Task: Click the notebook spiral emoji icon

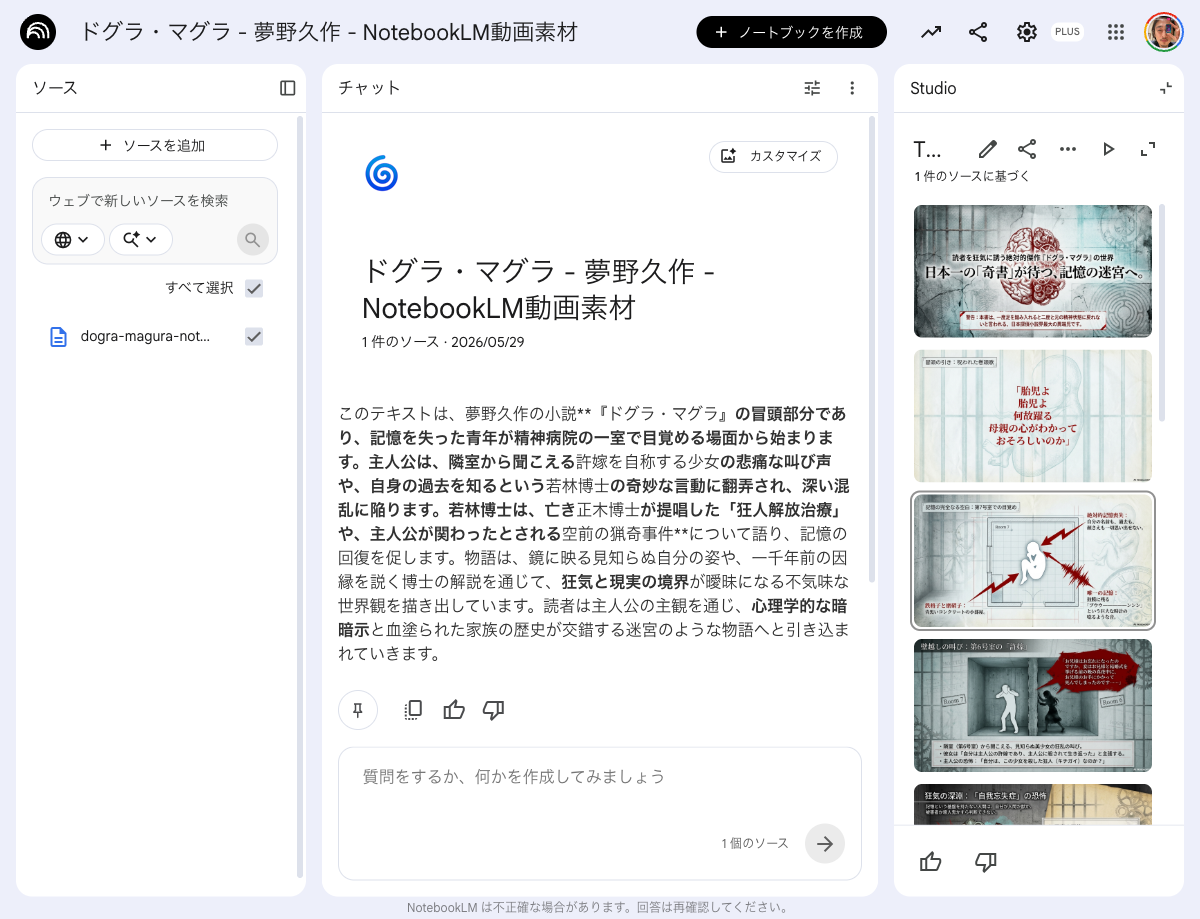Action: click(x=381, y=173)
